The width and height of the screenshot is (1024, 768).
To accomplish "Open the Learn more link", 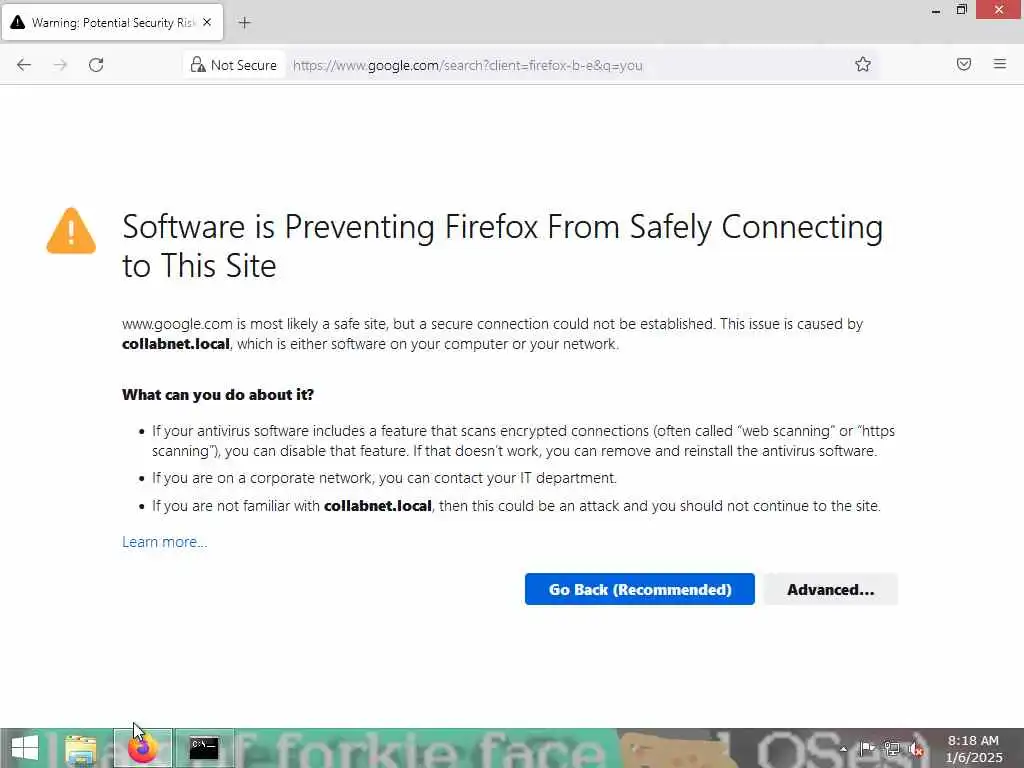I will [x=164, y=542].
